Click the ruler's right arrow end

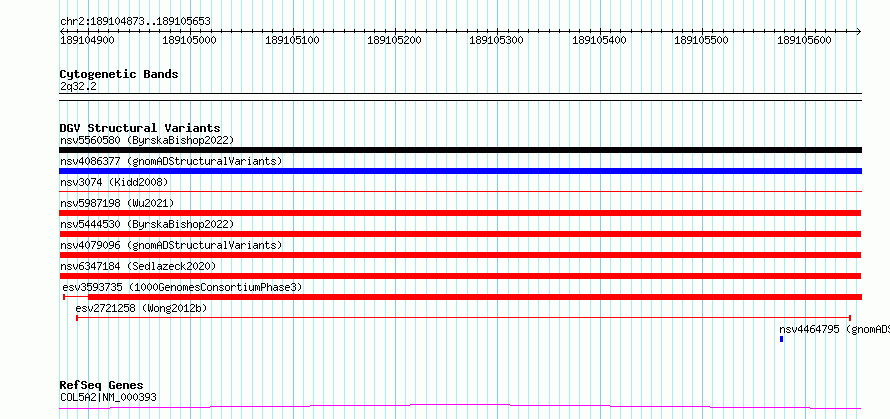[859, 31]
